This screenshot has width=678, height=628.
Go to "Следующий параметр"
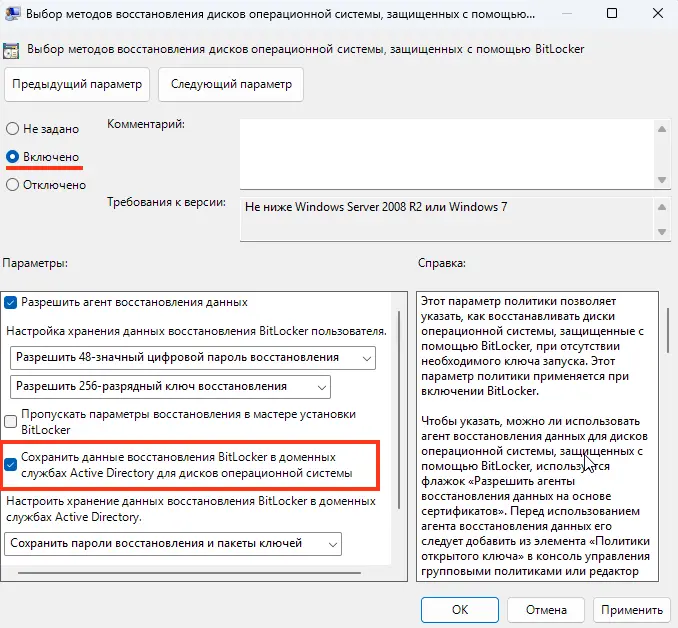click(231, 85)
